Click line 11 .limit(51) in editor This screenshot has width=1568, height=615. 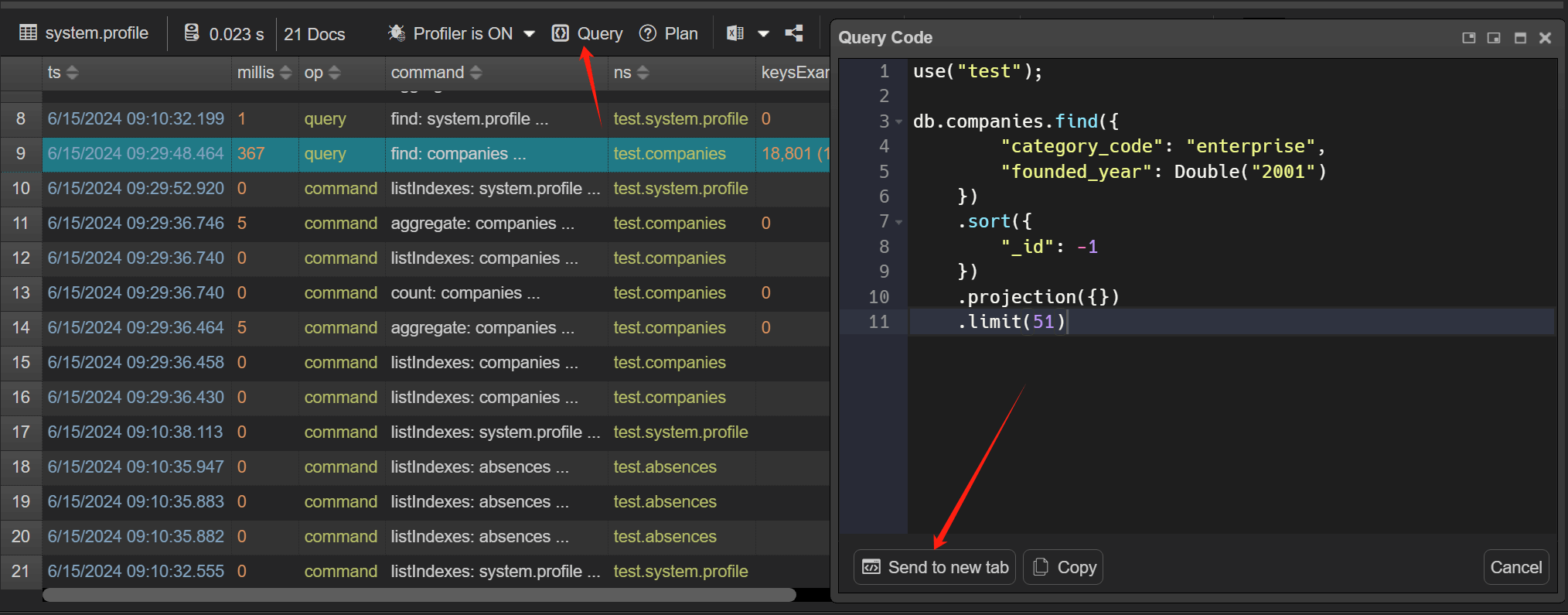click(x=1011, y=322)
